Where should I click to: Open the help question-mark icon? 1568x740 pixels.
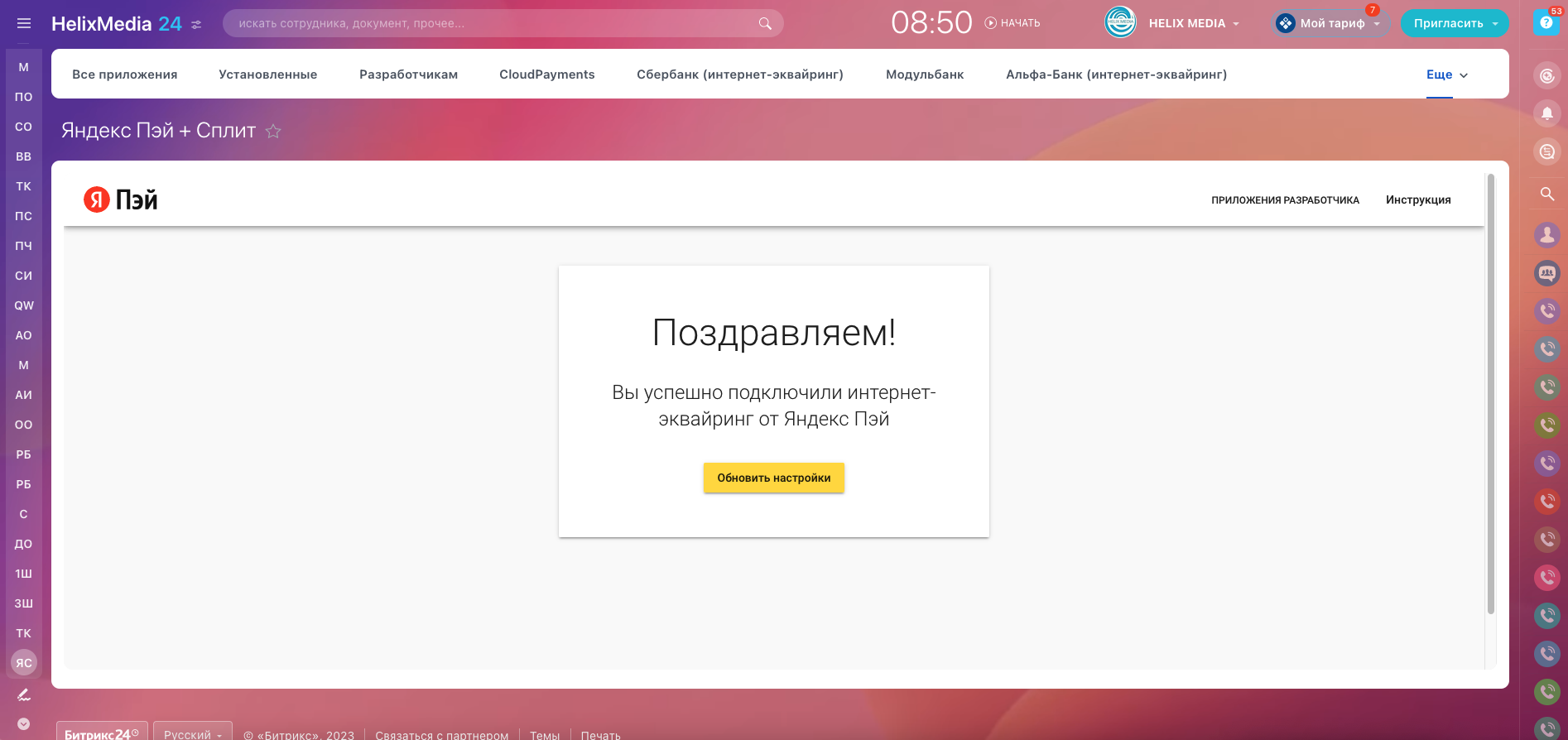[x=1546, y=22]
